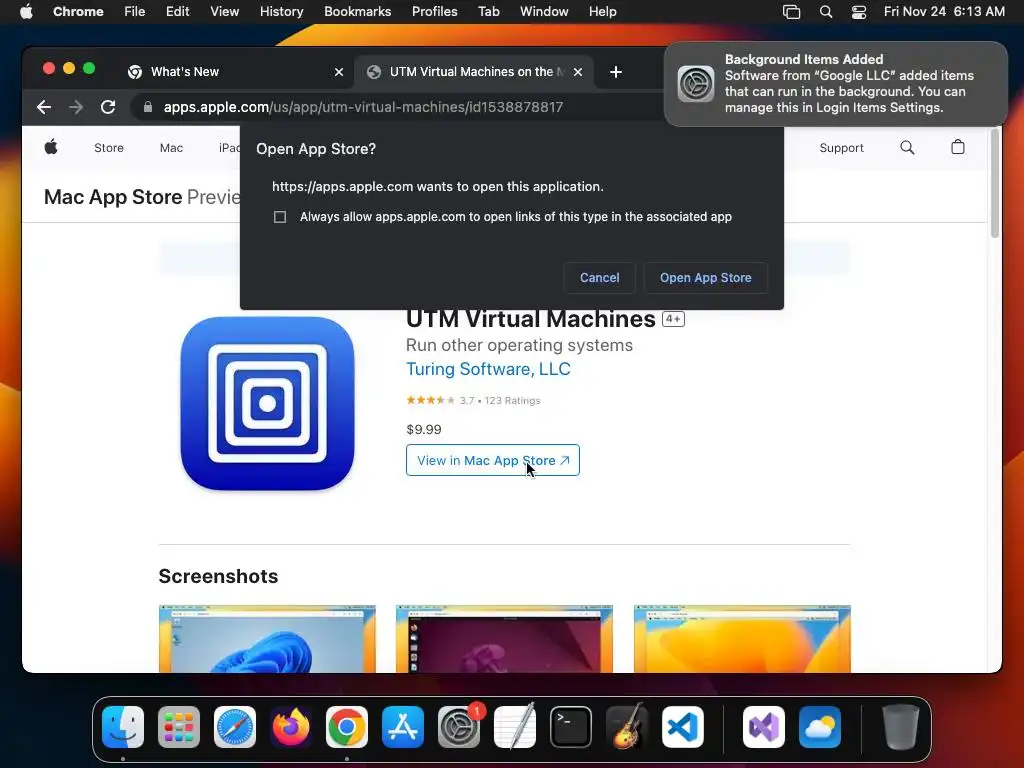
Task: Click the menu bar date and time
Action: (x=944, y=12)
